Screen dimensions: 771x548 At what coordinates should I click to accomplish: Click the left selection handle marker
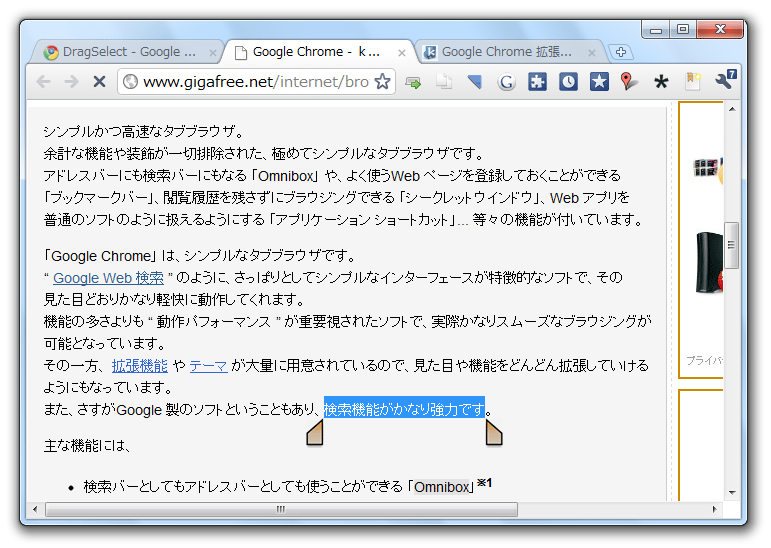point(315,433)
